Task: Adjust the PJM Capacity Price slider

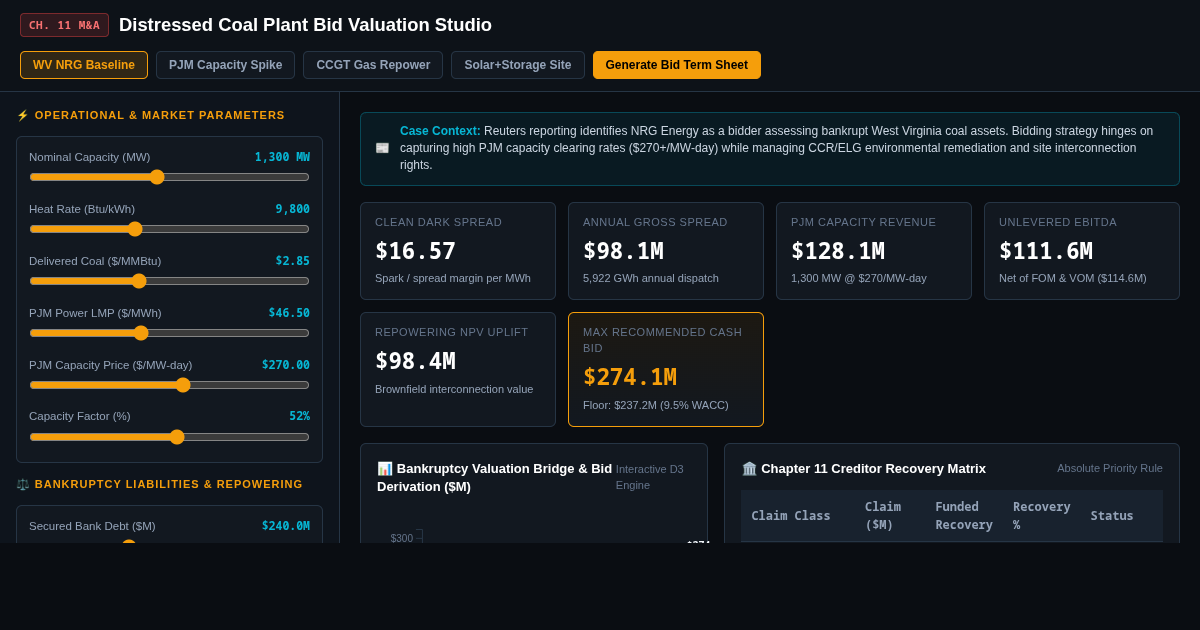Action: coord(169,385)
